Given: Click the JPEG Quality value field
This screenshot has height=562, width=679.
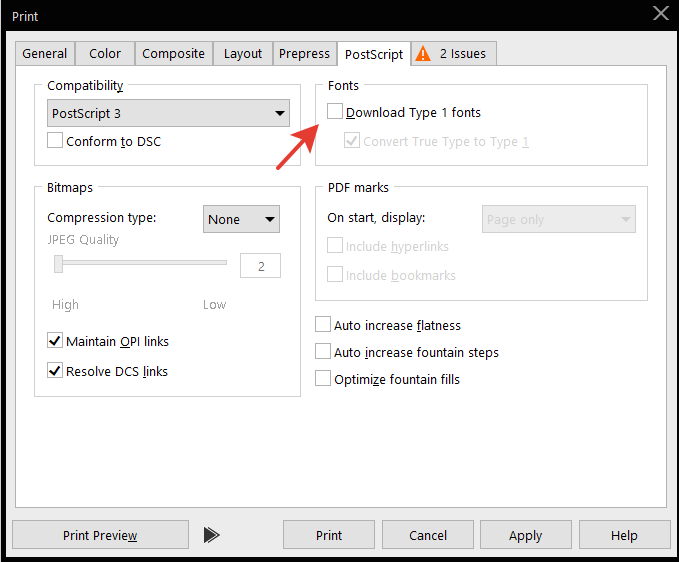Looking at the screenshot, I should click(260, 266).
